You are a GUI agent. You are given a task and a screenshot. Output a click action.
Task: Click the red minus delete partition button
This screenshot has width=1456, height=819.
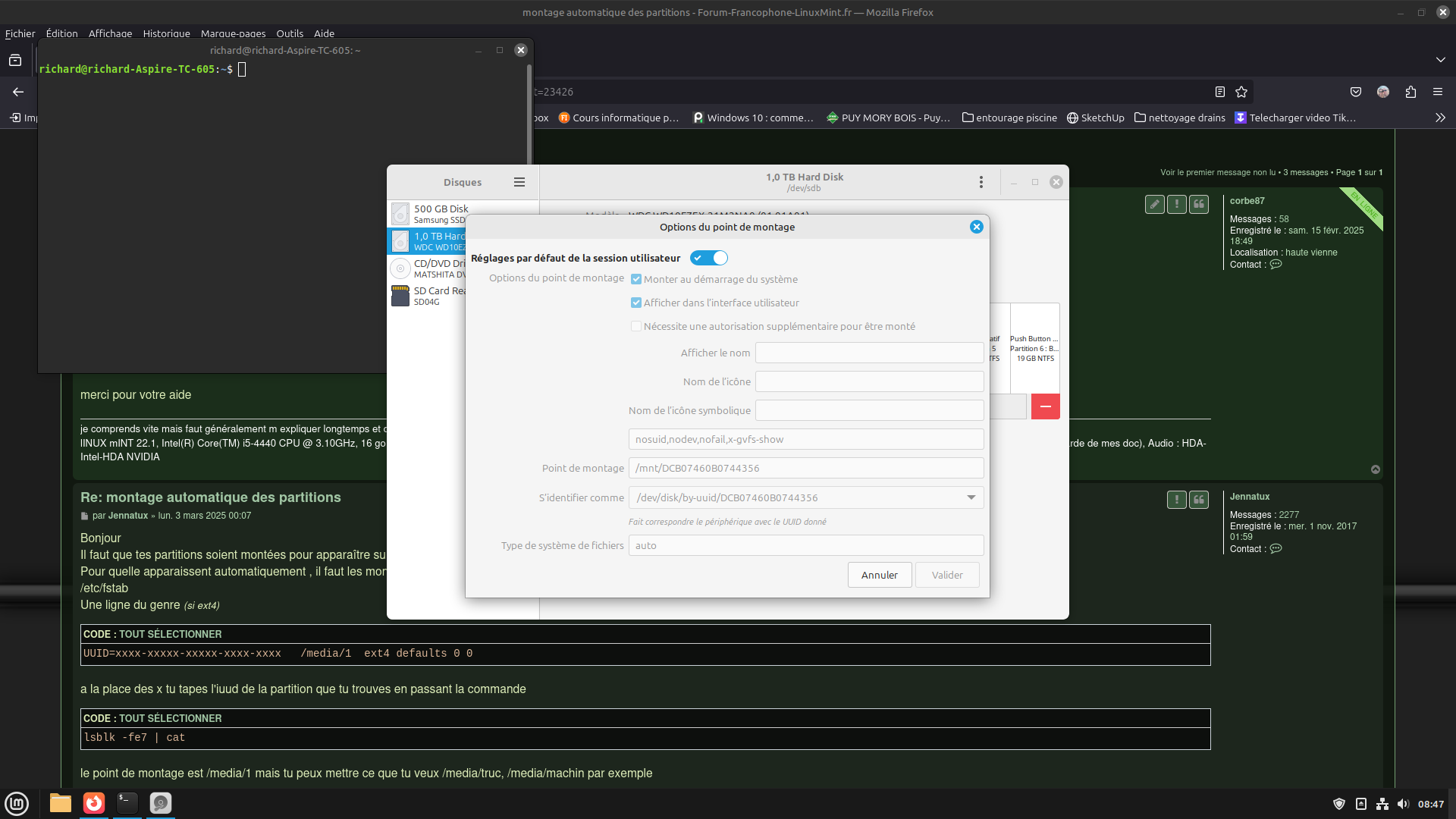click(x=1045, y=406)
